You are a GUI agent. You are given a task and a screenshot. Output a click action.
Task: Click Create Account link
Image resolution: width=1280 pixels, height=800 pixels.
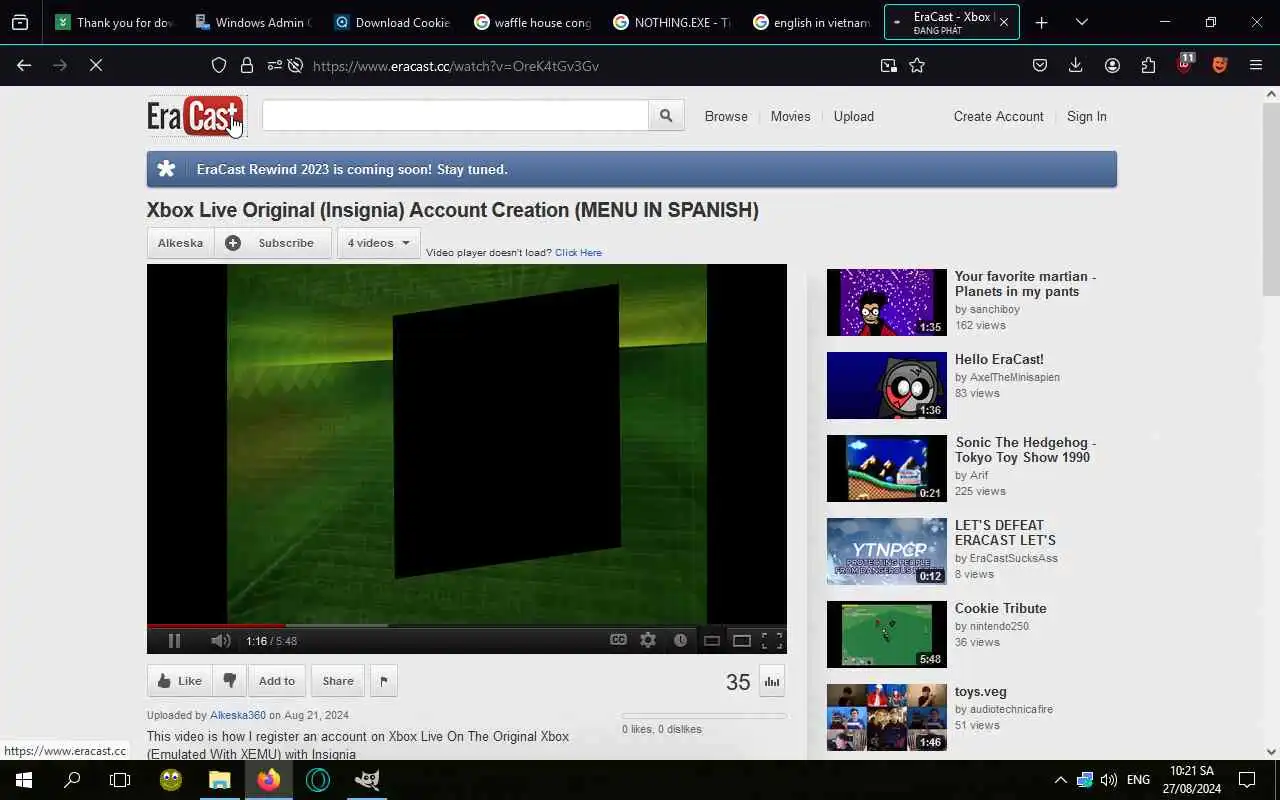point(998,116)
